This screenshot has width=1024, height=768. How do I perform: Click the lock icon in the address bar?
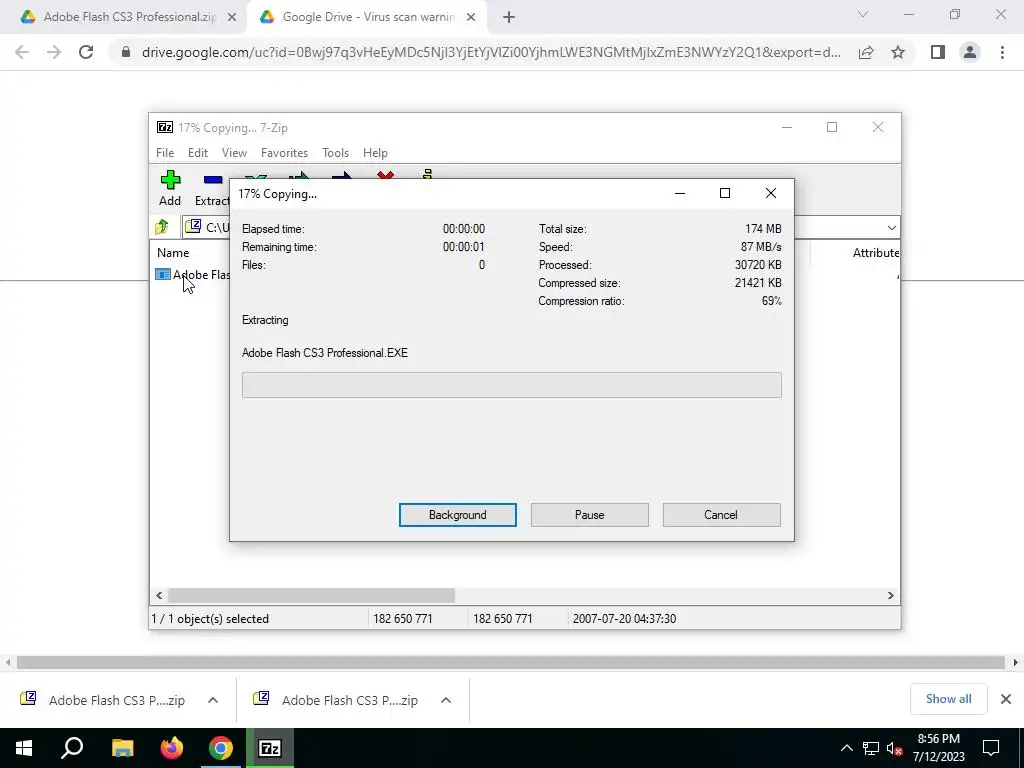click(126, 52)
